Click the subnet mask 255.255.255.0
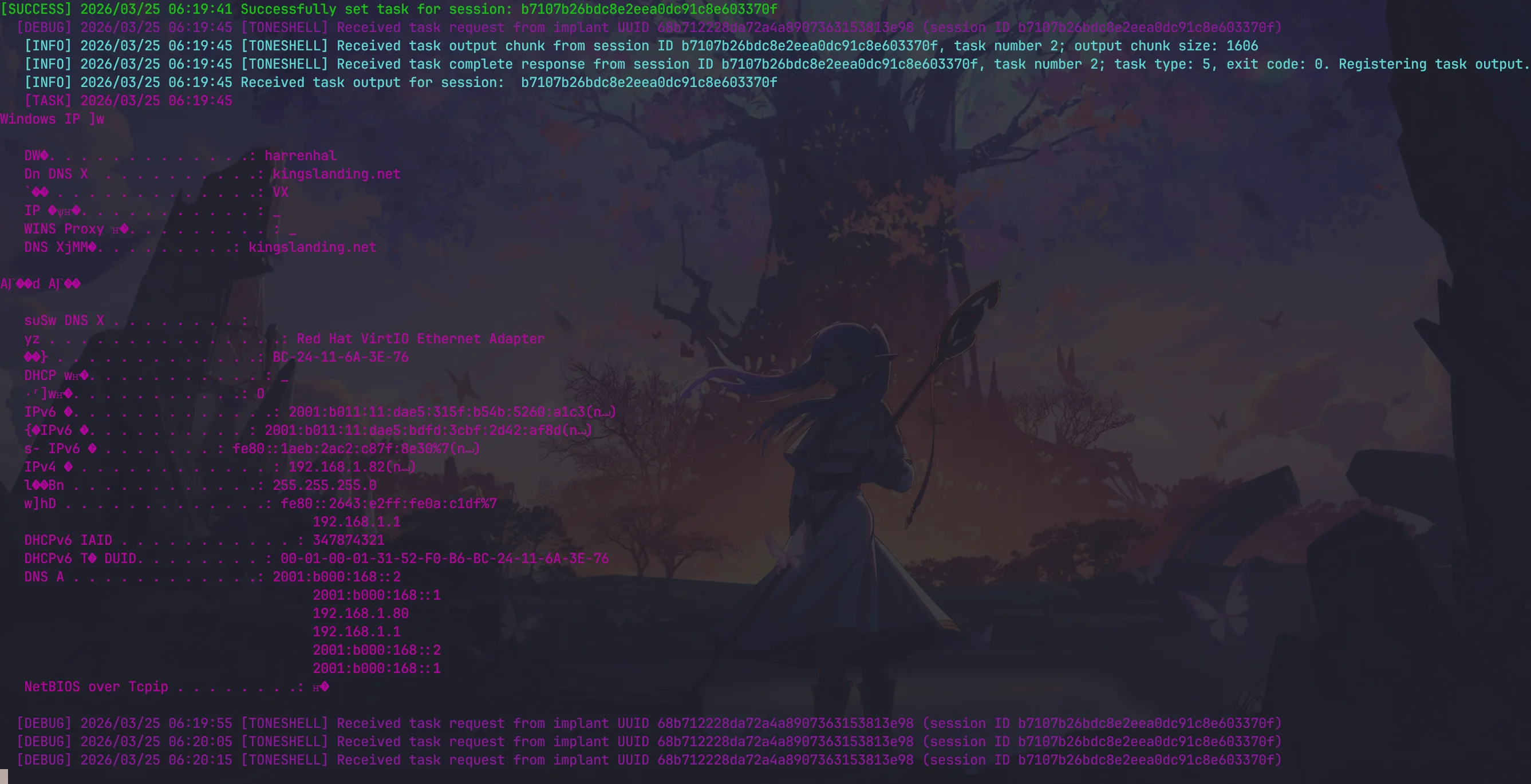The width and height of the screenshot is (1531, 784). pyautogui.click(x=324, y=486)
